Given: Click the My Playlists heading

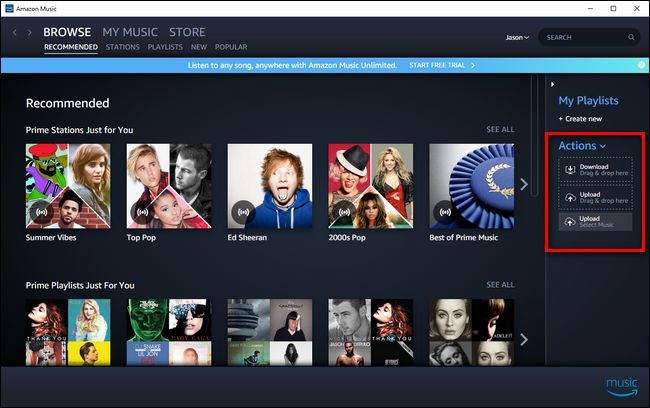Looking at the screenshot, I should tap(588, 100).
